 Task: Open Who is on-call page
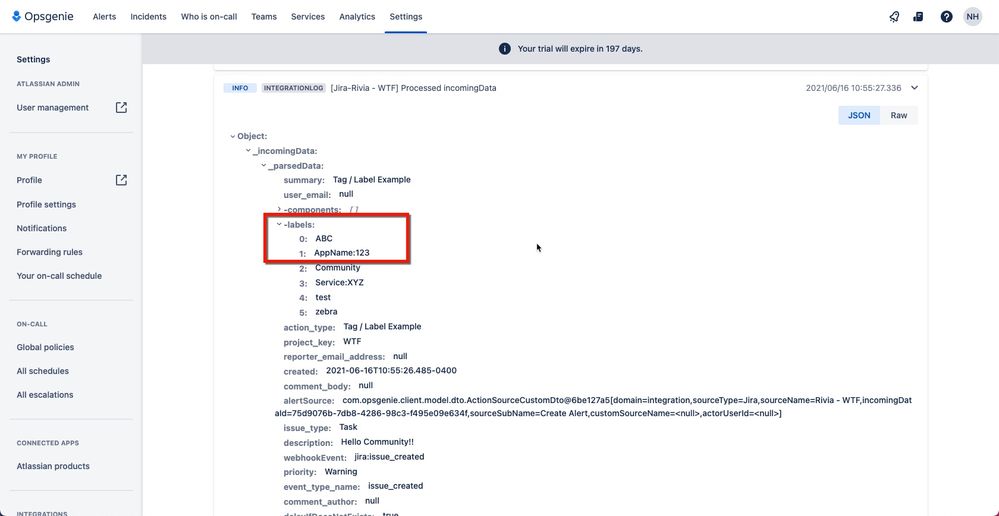[209, 17]
